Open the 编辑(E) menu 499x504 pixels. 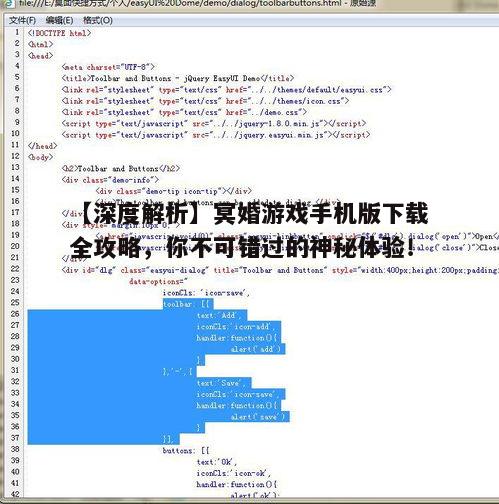pos(59,20)
